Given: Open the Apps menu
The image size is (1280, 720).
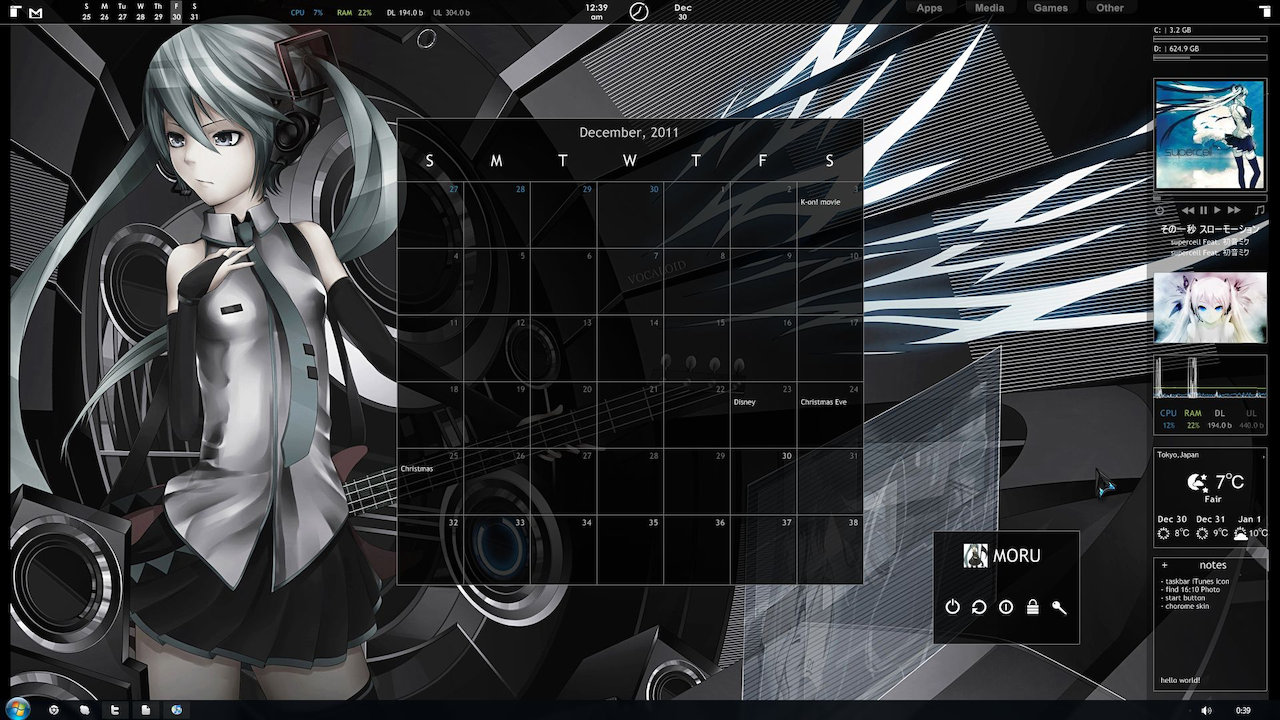Looking at the screenshot, I should coord(929,8).
